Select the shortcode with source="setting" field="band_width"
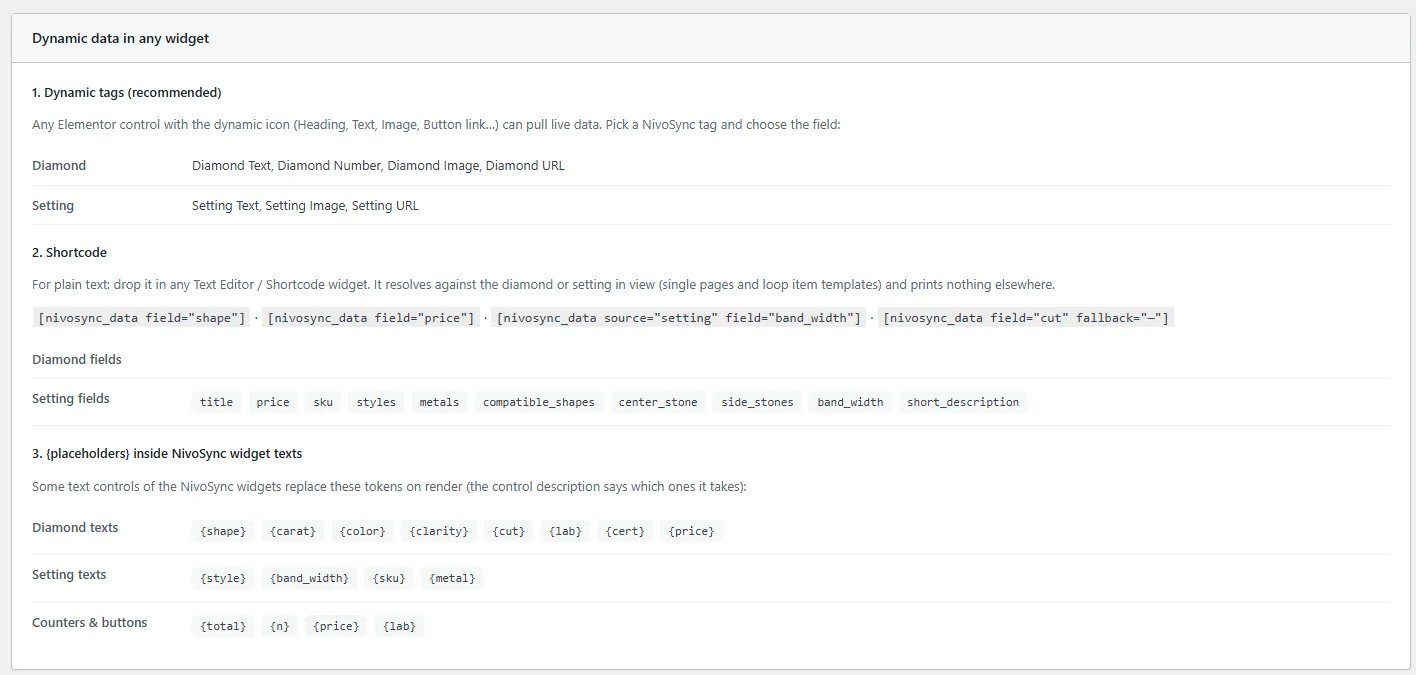Image resolution: width=1416 pixels, height=675 pixels. pos(679,318)
